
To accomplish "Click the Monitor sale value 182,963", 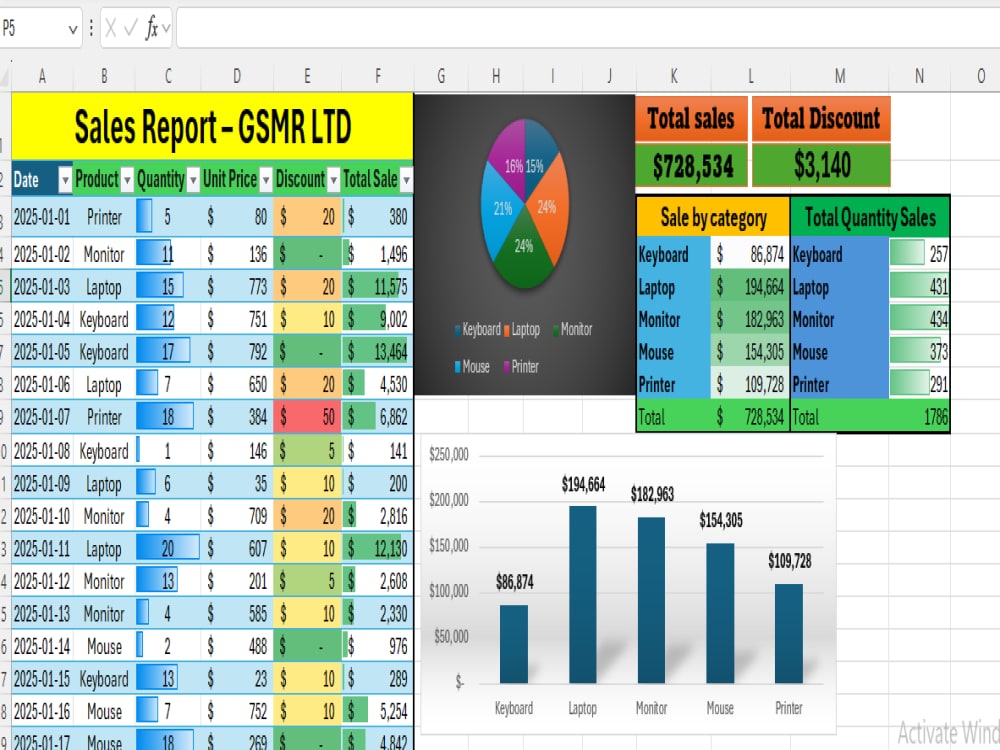I will tap(750, 319).
